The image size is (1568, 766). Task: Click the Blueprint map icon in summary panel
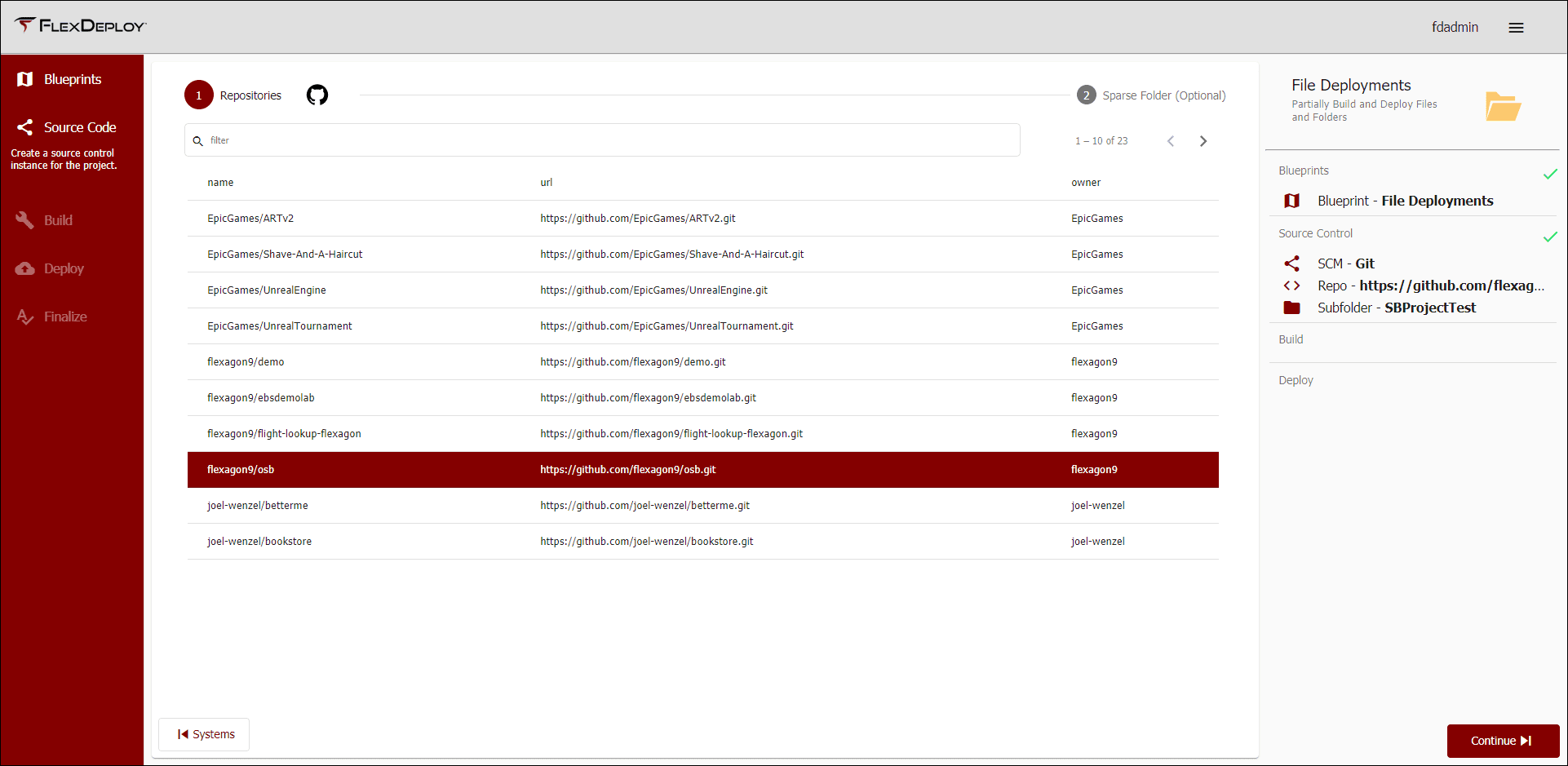[x=1291, y=201]
